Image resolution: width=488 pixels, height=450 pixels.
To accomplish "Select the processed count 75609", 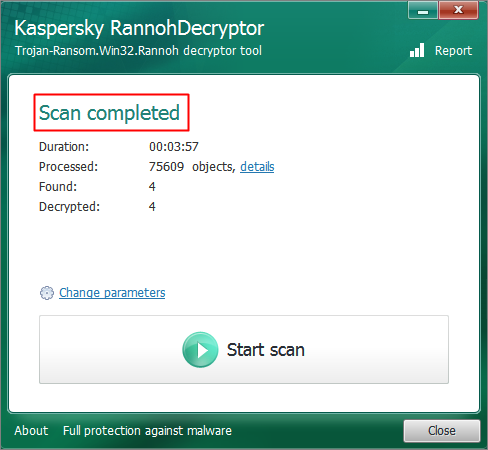I will (166, 167).
